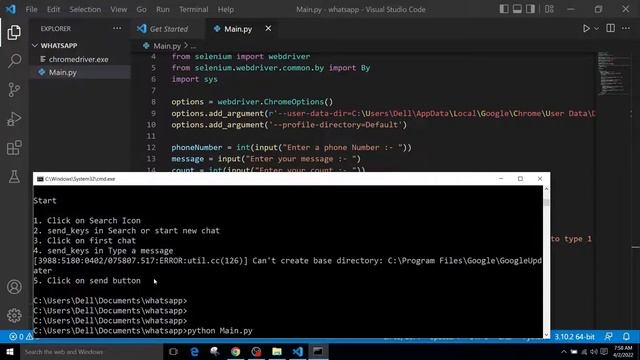Open feedback icon in status bar
Screen dimensions: 640x360
click(x=608, y=337)
